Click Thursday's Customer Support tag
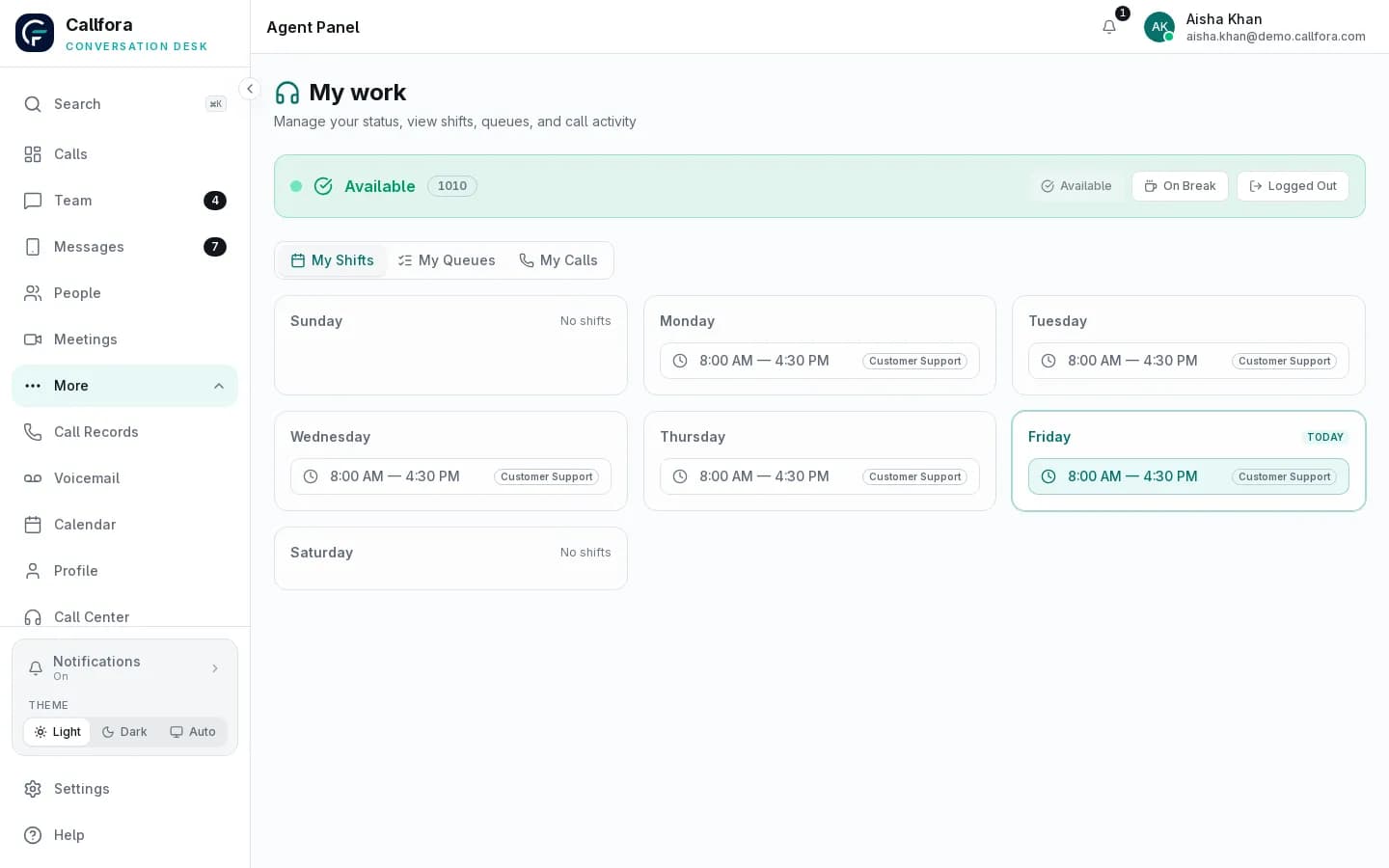Screen dimensions: 1389x868 (914, 476)
